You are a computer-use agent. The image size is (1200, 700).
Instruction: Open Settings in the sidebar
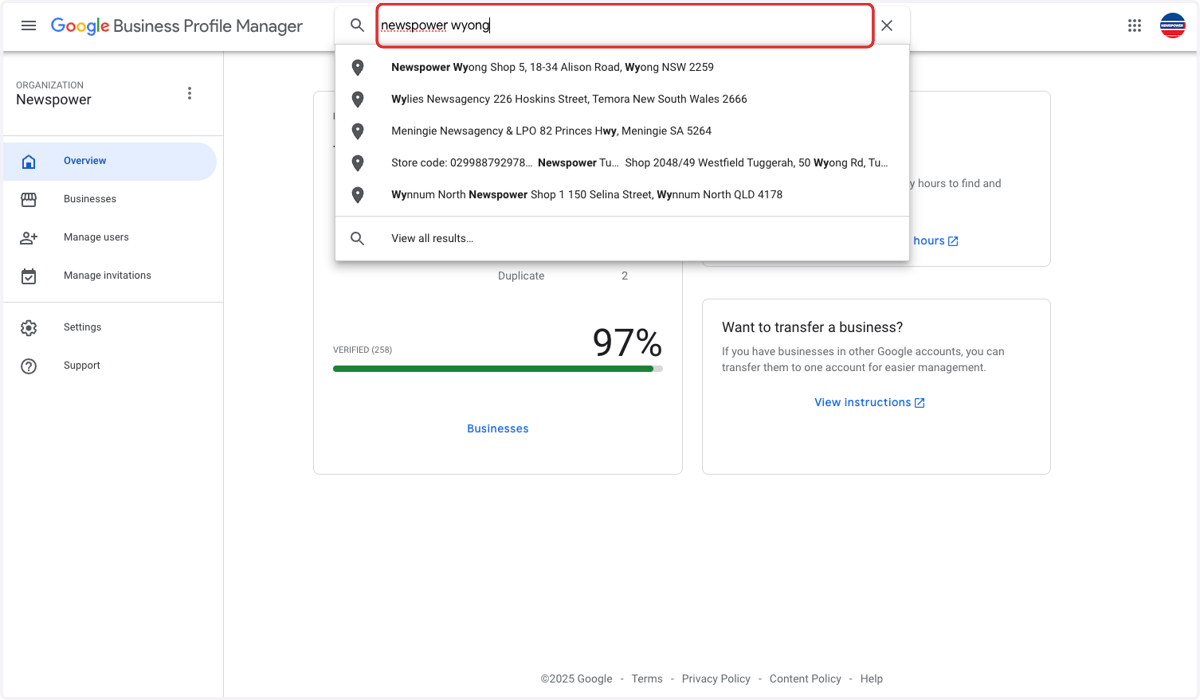click(x=110, y=327)
